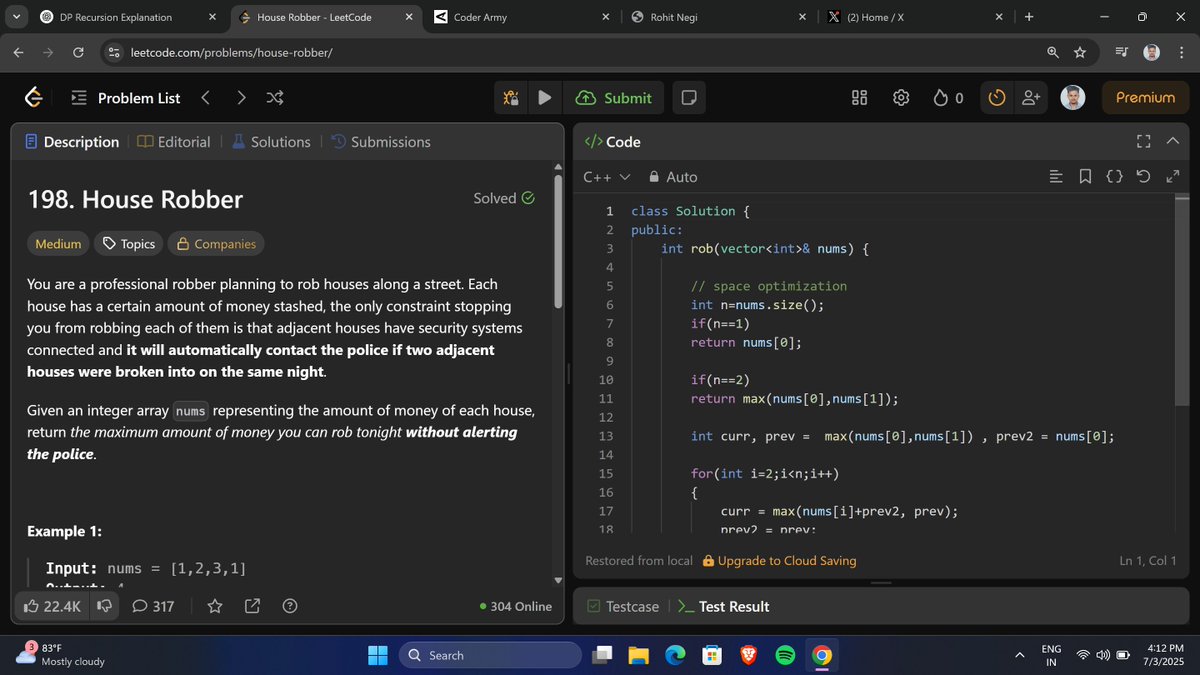Open the Testcase tab
The height and width of the screenshot is (675, 1200).
click(623, 606)
